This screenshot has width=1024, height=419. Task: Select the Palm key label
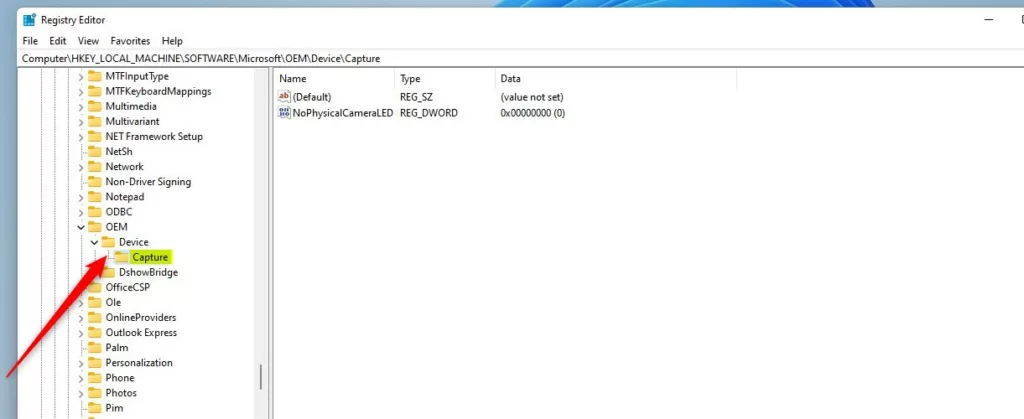click(x=117, y=347)
